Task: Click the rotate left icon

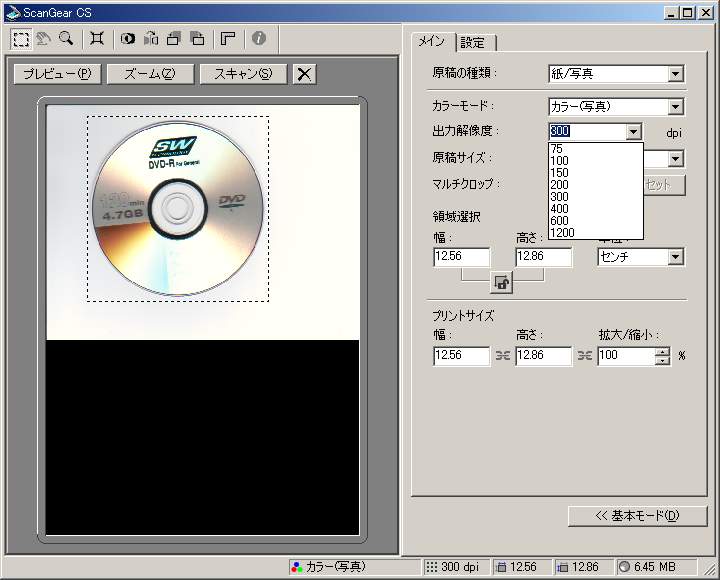Action: [x=174, y=39]
